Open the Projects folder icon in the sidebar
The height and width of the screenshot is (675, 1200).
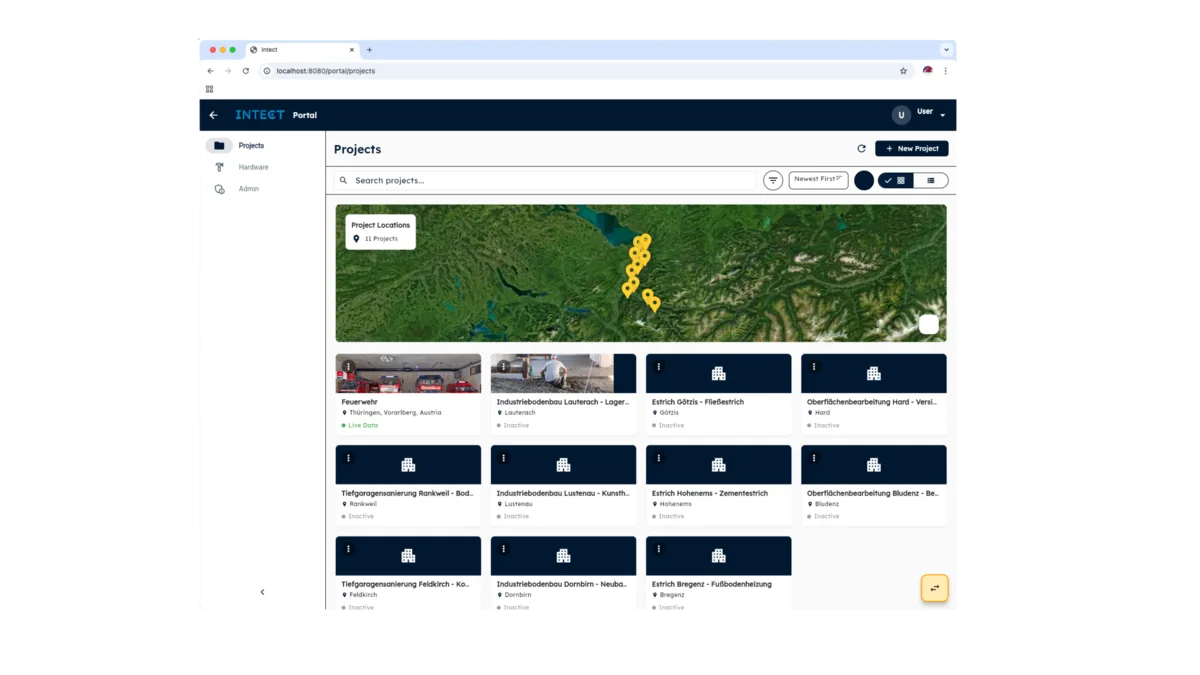point(219,146)
